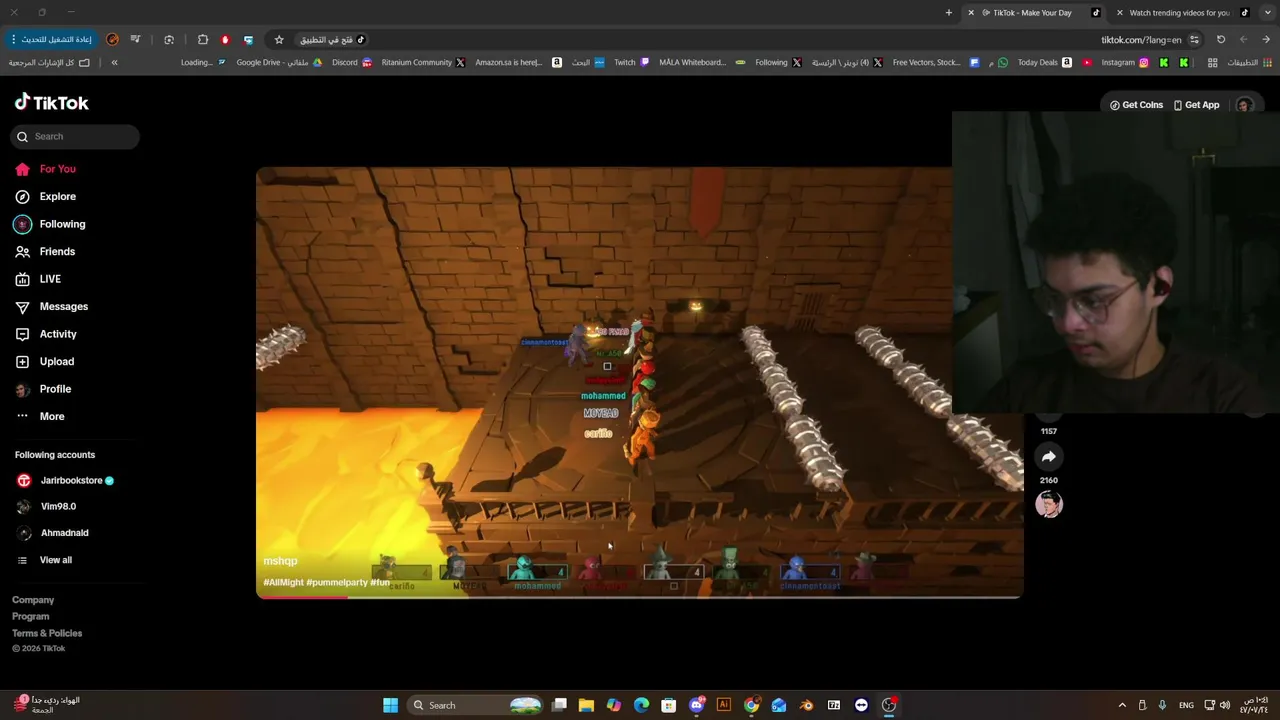Share the video with arrow icon
Viewport: 1280px width, 720px height.
point(1048,457)
